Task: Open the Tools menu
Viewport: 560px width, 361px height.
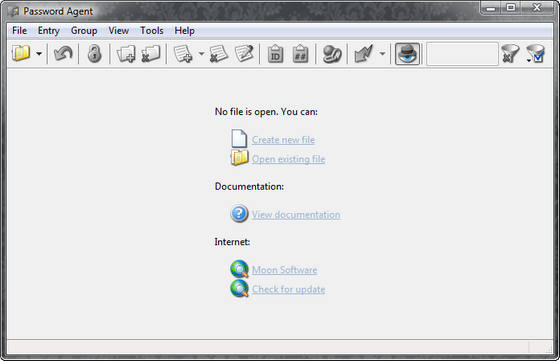Action: tap(151, 31)
